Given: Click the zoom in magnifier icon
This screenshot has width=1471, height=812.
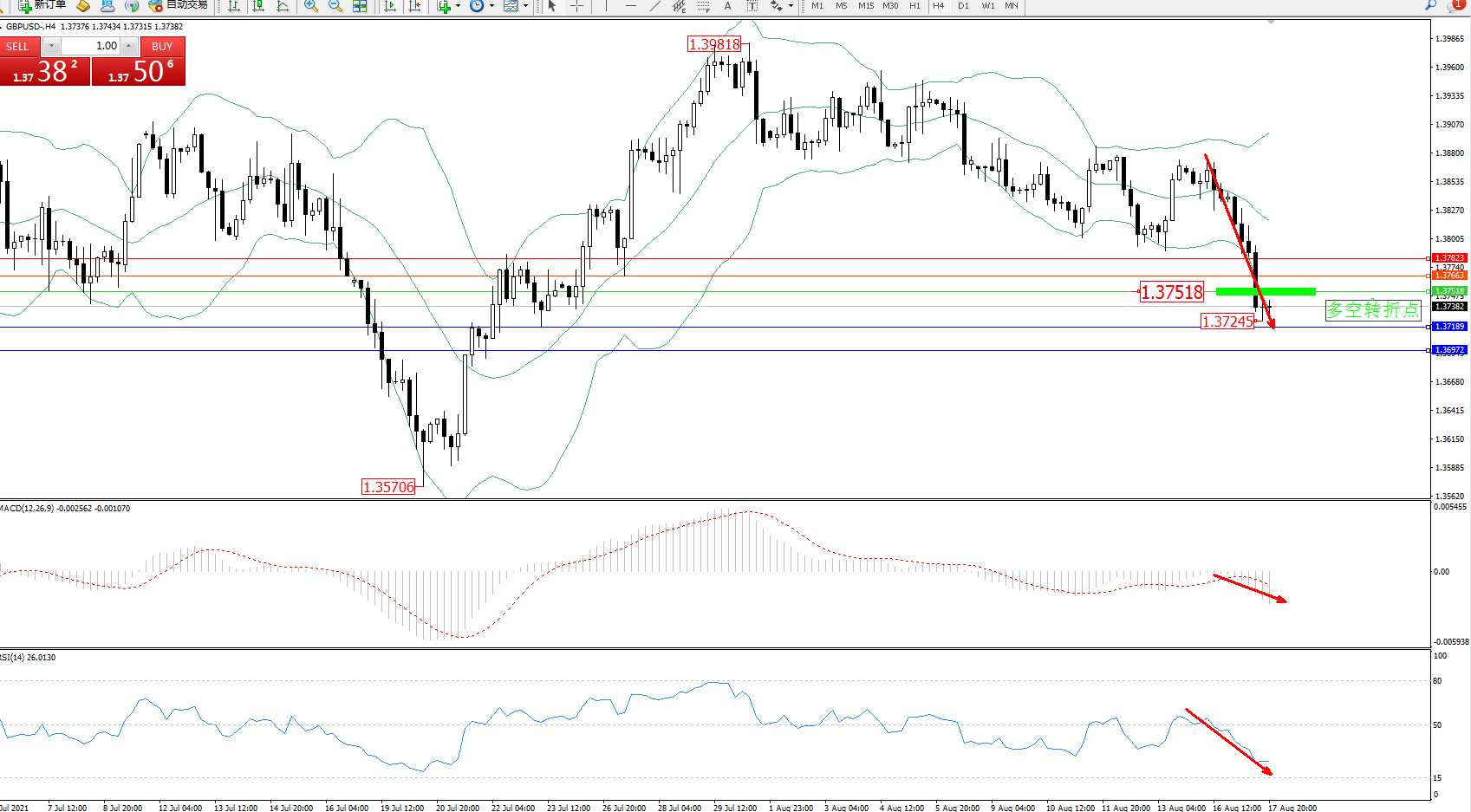Looking at the screenshot, I should pos(311,6).
